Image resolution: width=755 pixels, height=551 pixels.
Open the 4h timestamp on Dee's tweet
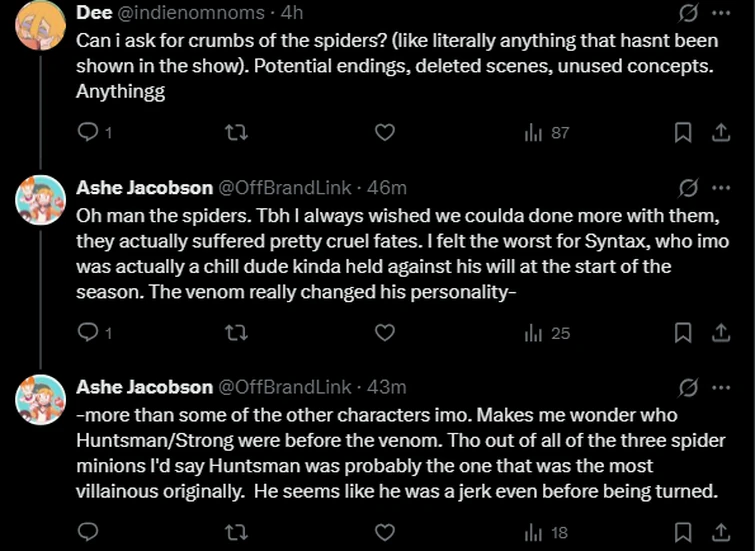click(x=292, y=14)
